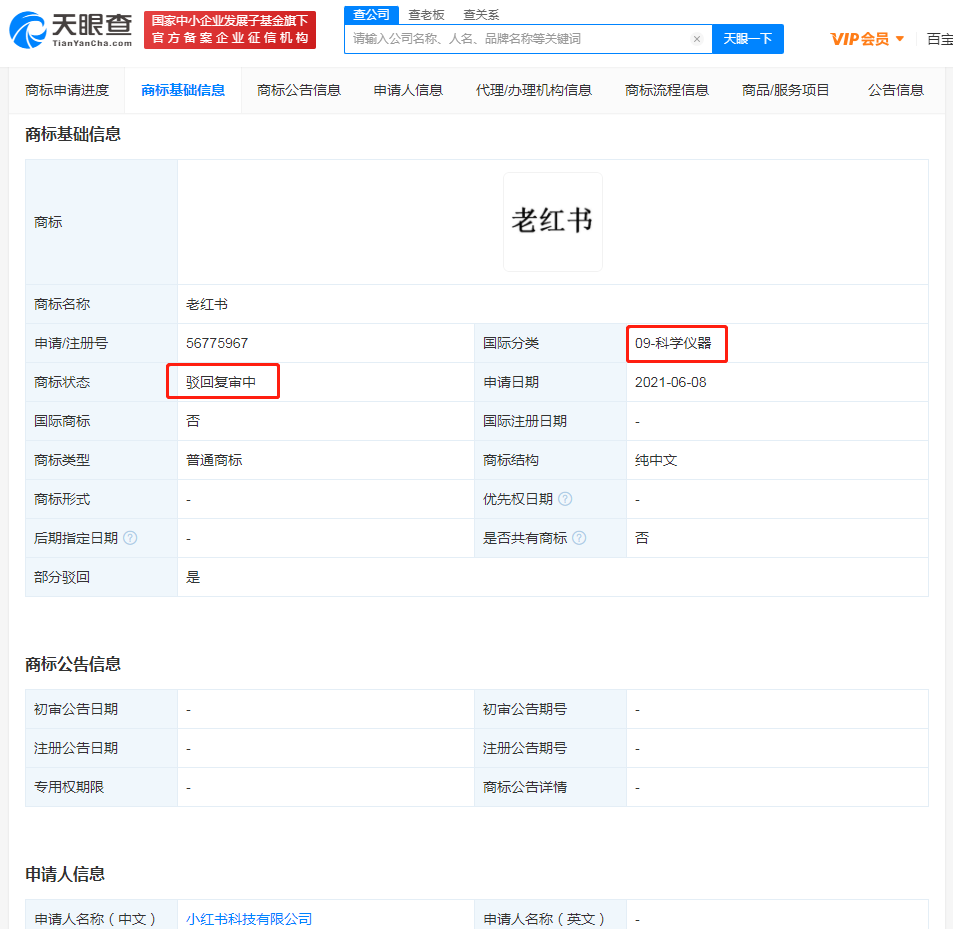Open help icon next to 优先权日期
Viewport: 953px width, 929px height.
tap(565, 499)
